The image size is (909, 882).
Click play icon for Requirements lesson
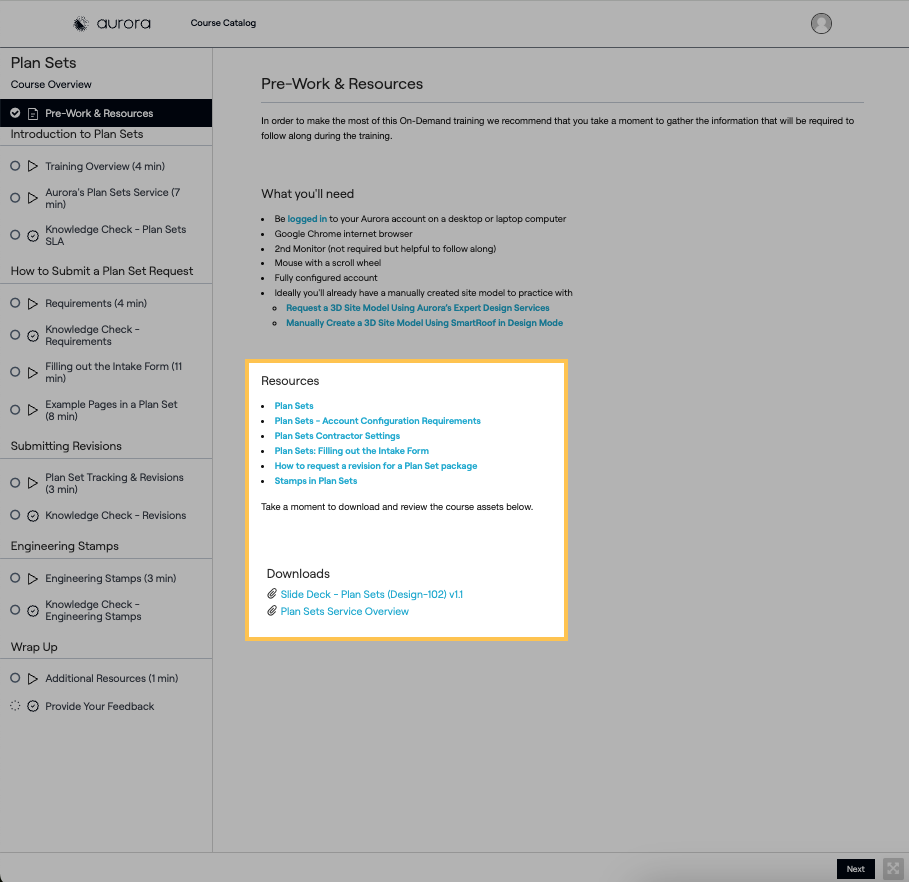point(33,304)
